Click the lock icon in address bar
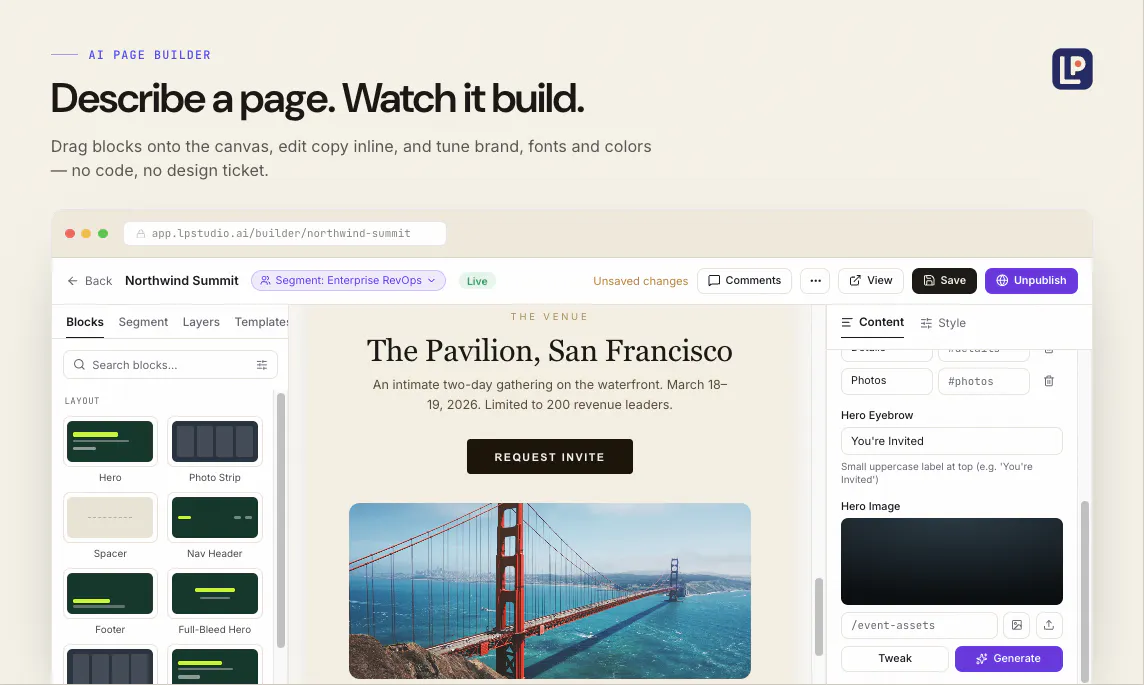Image resolution: width=1144 pixels, height=685 pixels. tap(141, 233)
